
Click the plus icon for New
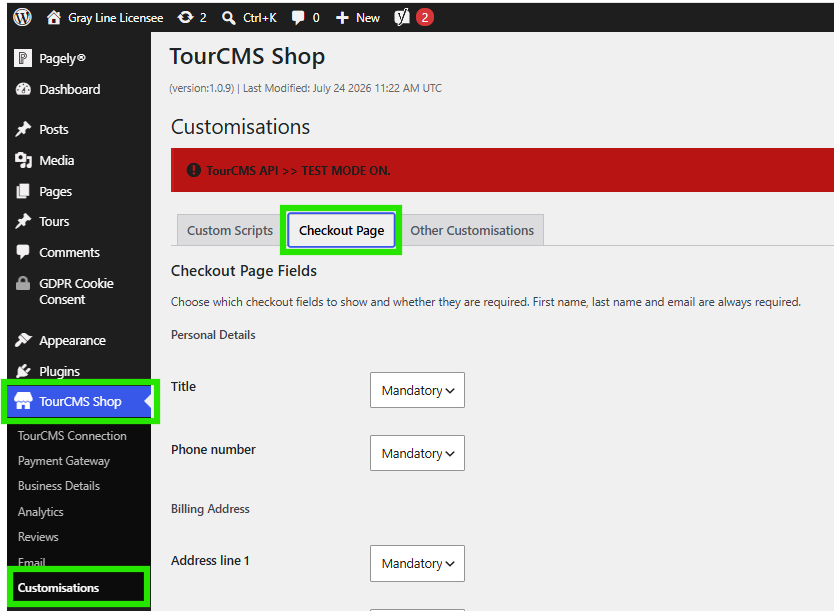coord(342,18)
